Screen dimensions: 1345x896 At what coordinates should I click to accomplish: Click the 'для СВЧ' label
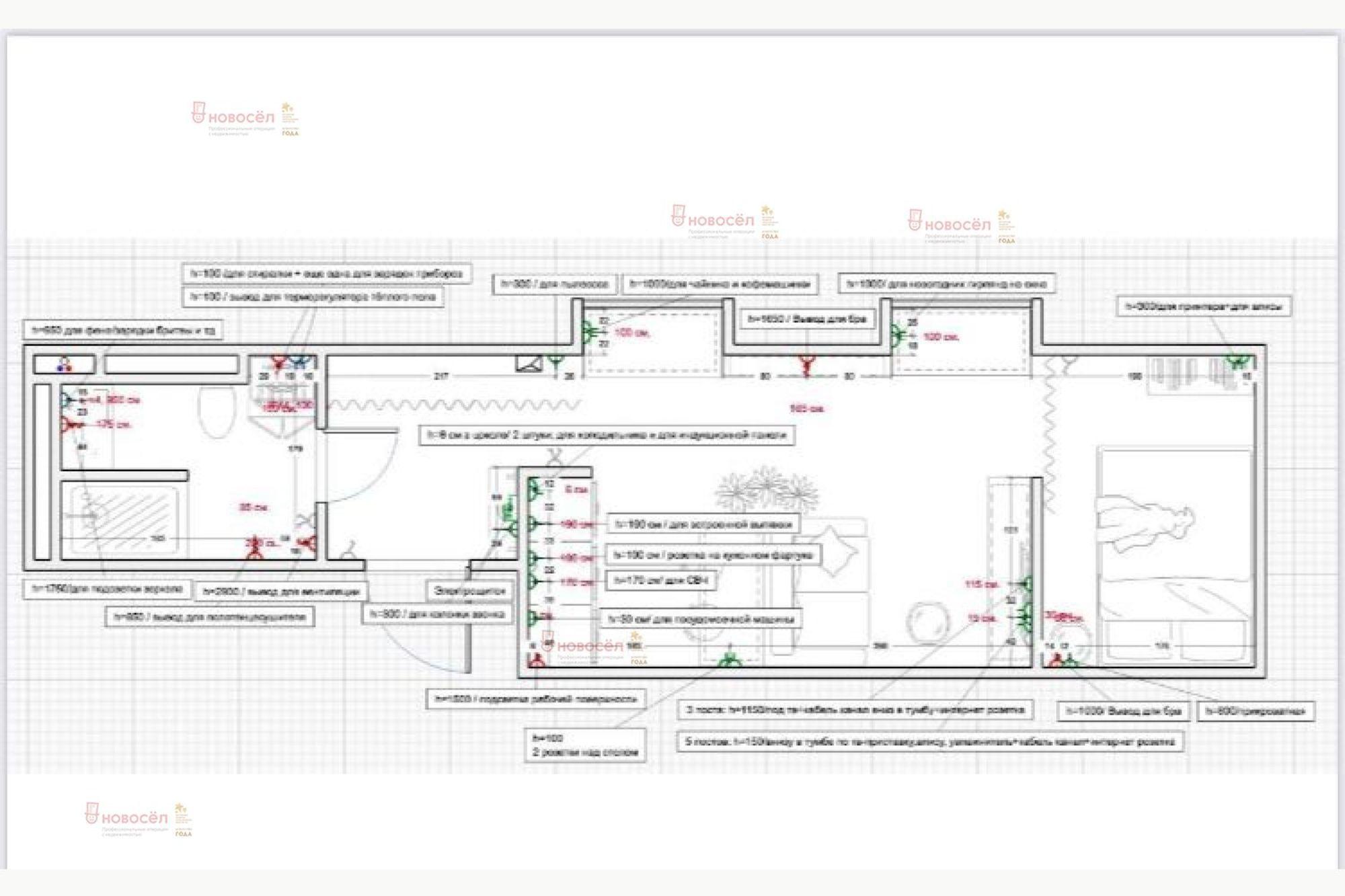660,580
